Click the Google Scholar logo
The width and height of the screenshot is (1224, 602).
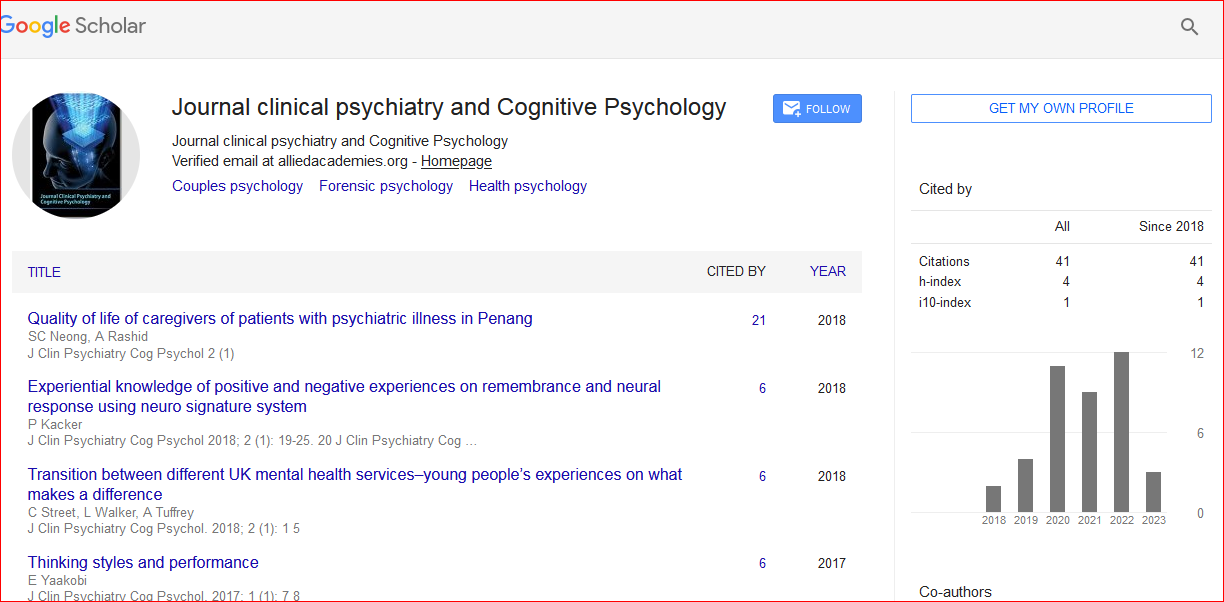tap(75, 27)
